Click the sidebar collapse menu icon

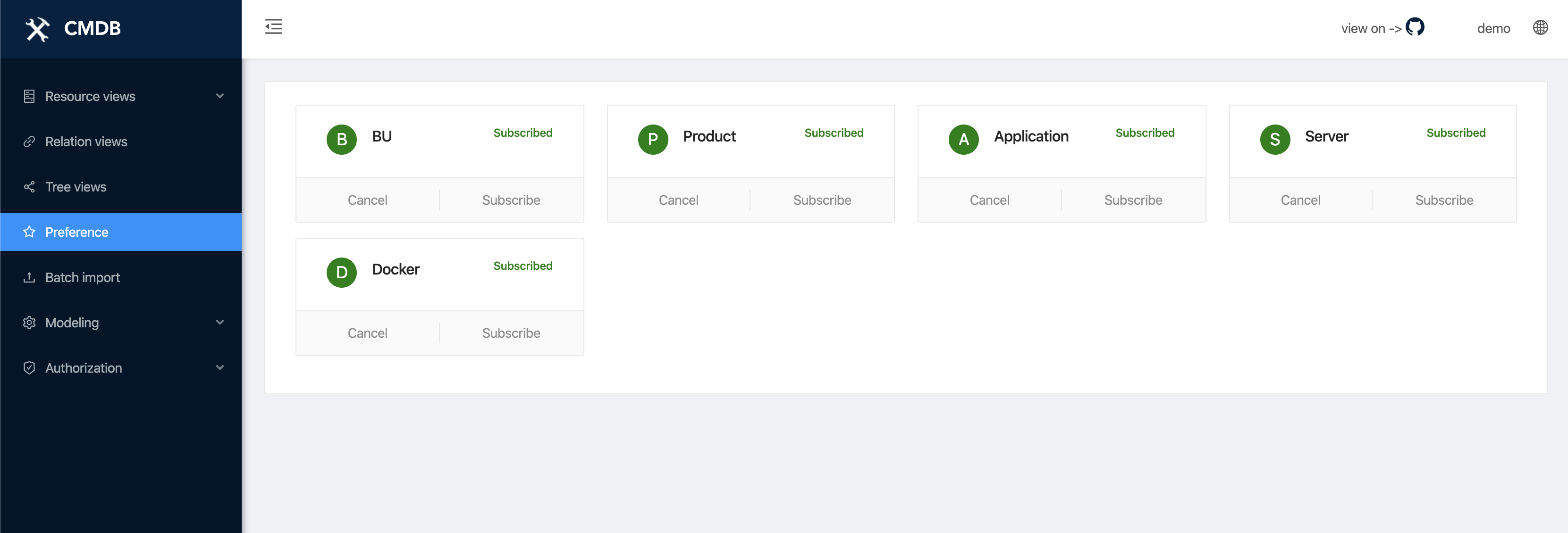[273, 27]
